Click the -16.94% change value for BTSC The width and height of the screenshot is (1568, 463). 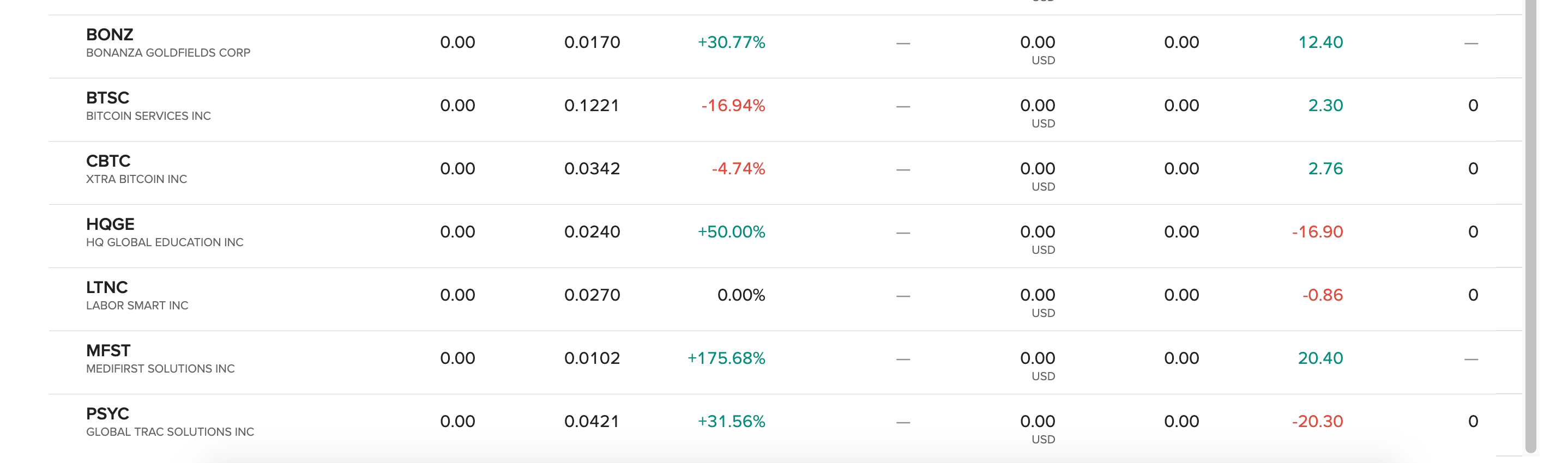click(x=733, y=106)
